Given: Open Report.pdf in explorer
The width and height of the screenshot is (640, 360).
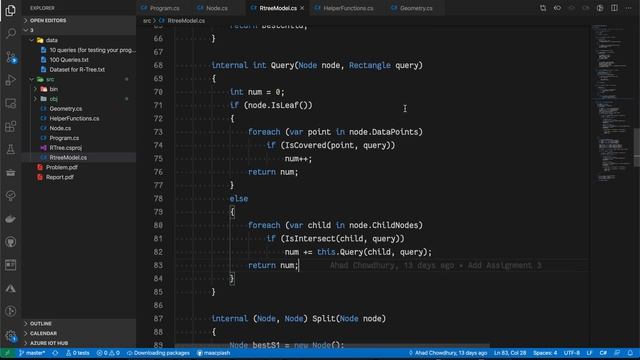Looking at the screenshot, I should [x=79, y=177].
